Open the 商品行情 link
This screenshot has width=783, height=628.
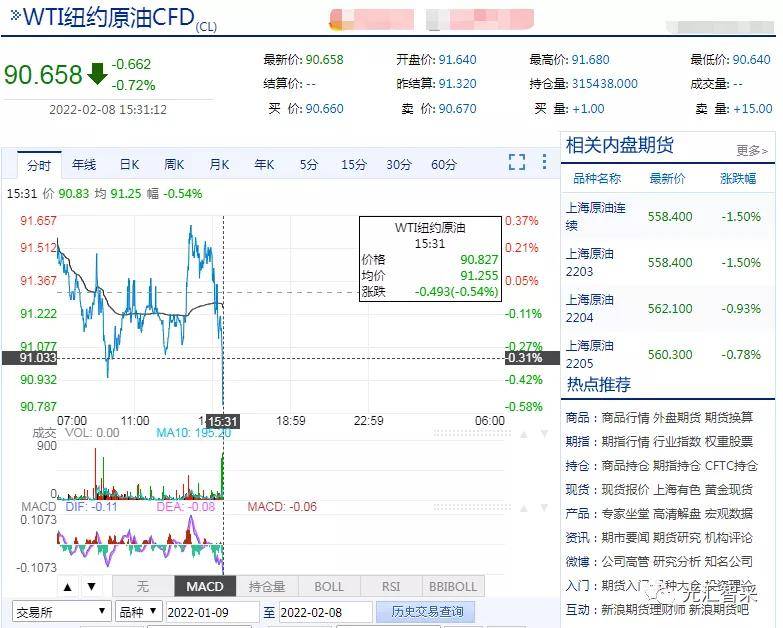coord(625,417)
